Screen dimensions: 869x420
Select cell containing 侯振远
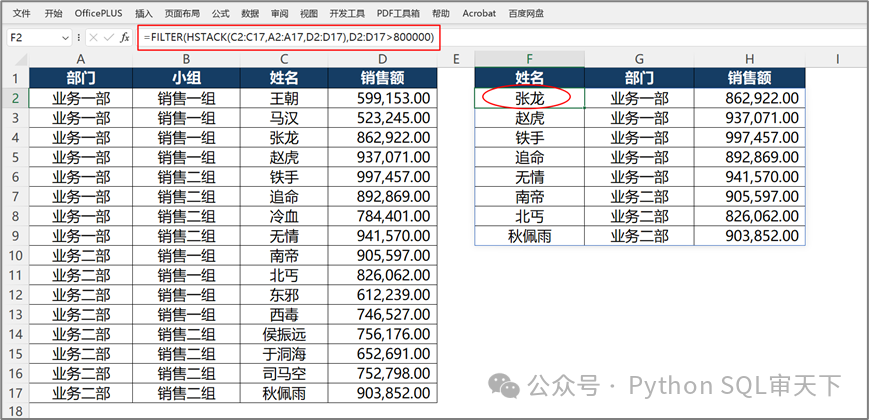point(284,334)
